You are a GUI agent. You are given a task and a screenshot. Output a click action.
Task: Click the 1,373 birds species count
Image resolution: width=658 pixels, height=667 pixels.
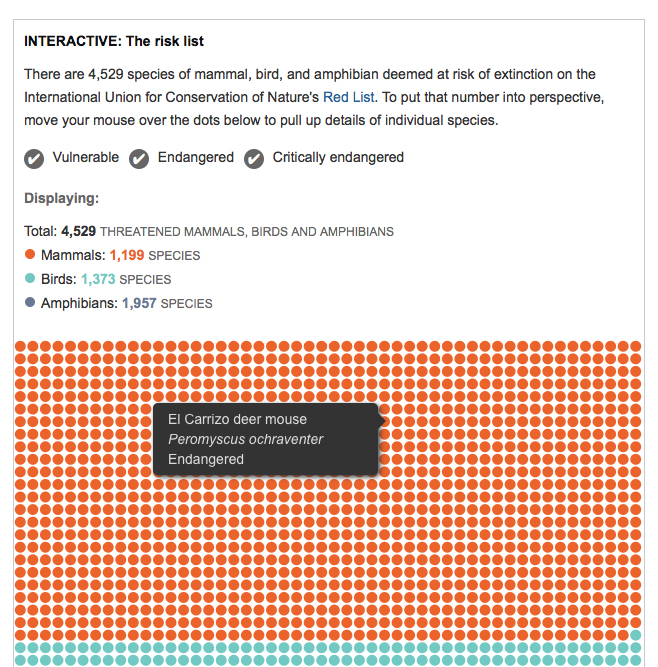97,279
